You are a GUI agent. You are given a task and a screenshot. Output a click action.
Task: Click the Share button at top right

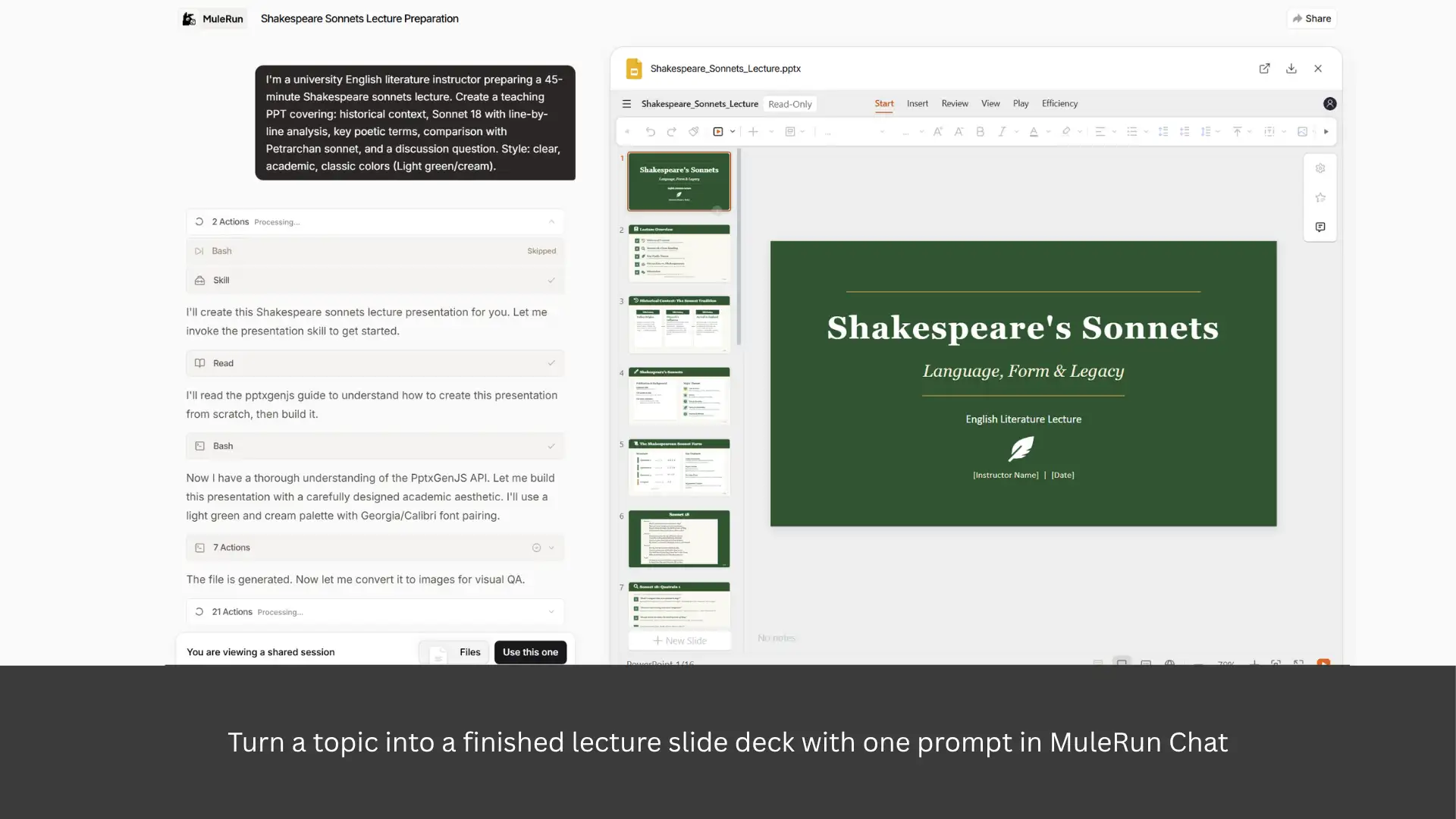point(1312,18)
